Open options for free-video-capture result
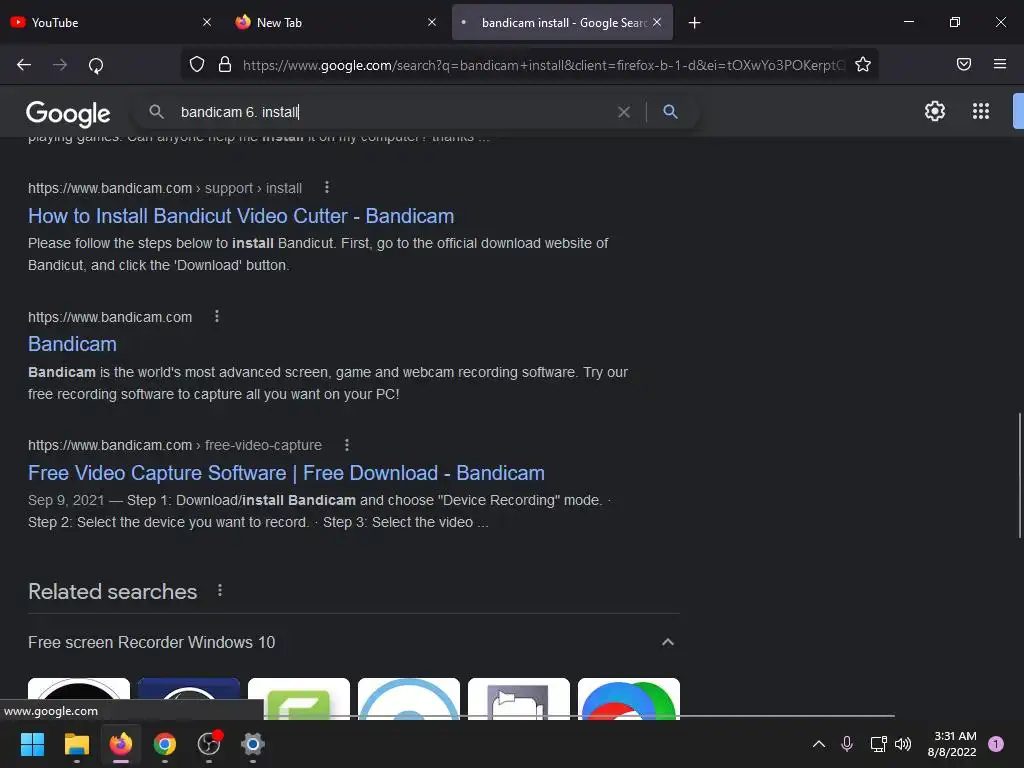 point(347,445)
